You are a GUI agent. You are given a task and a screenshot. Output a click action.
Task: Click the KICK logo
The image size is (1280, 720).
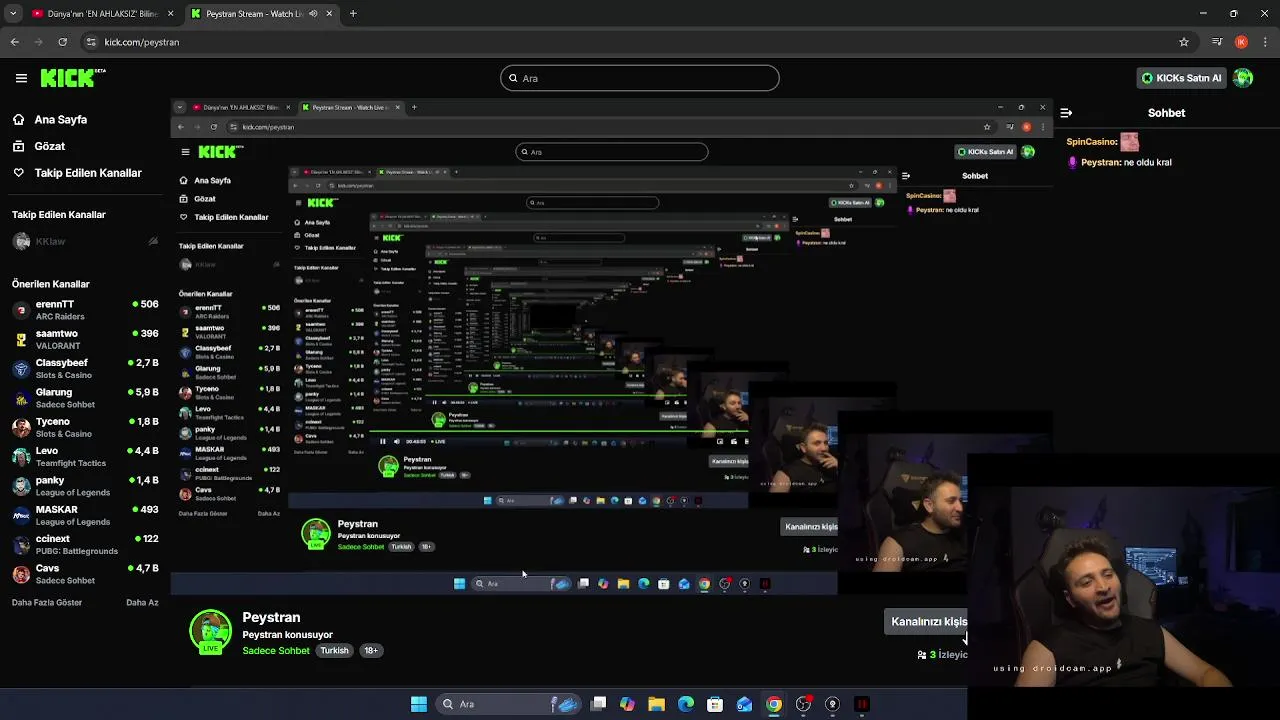[x=73, y=77]
